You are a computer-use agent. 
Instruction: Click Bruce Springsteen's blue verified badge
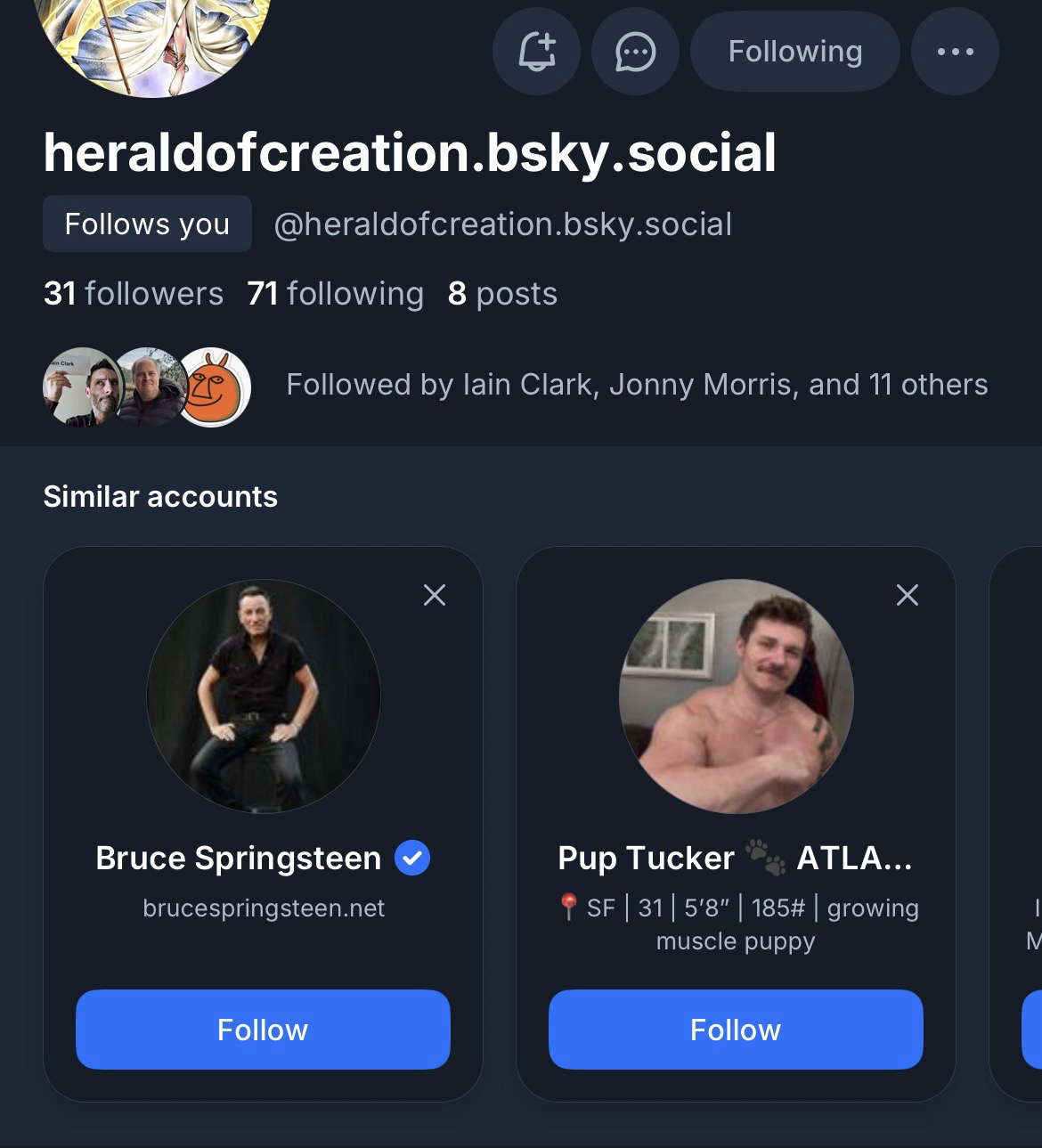[412, 859]
